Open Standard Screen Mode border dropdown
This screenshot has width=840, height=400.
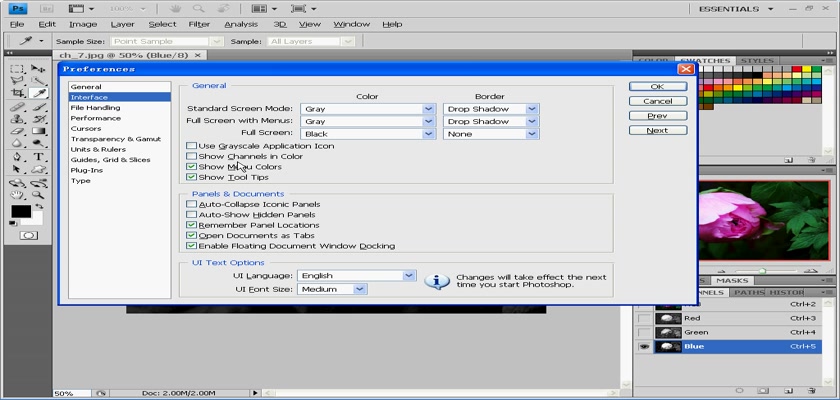(491, 109)
